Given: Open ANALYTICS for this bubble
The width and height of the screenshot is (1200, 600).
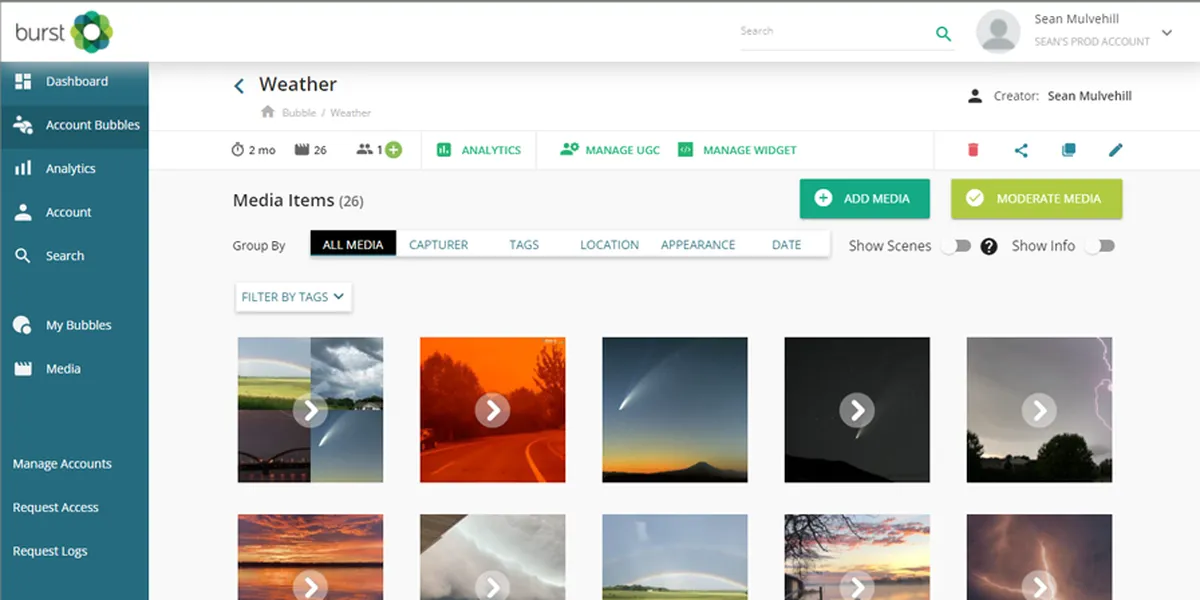Looking at the screenshot, I should tap(479, 150).
